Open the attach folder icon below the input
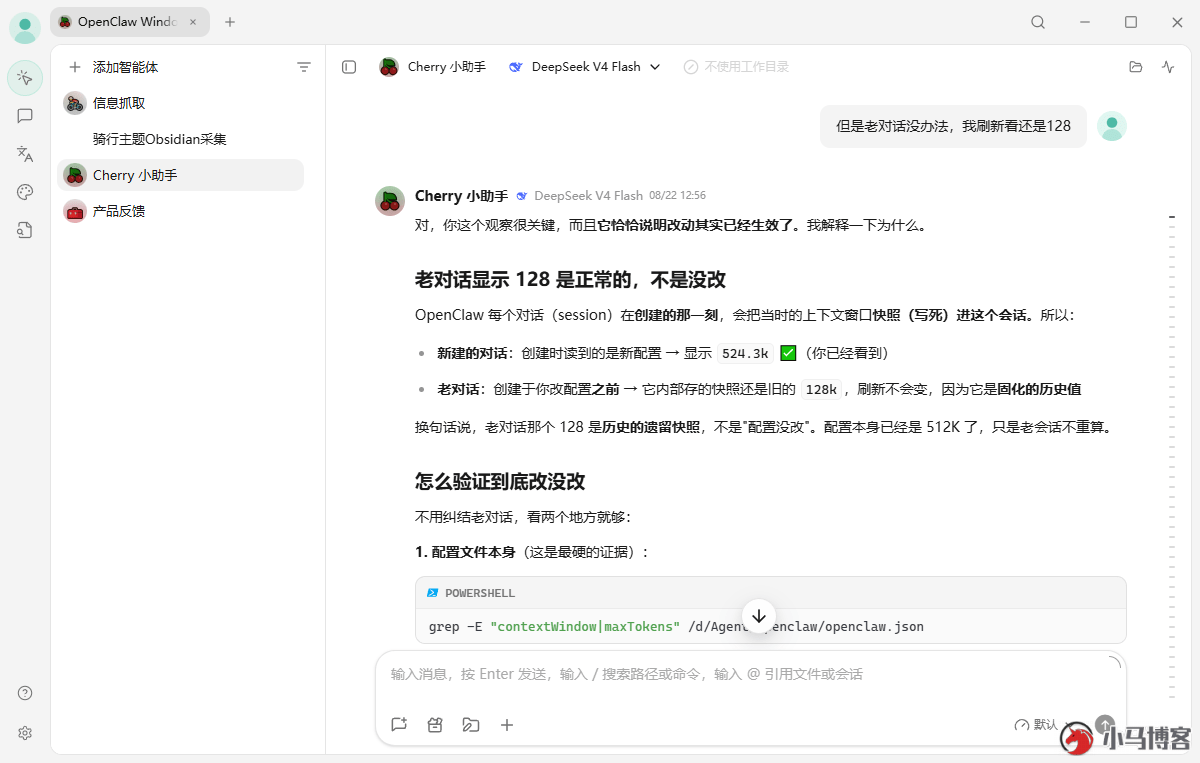Screen dimensions: 1200x763 [471, 725]
